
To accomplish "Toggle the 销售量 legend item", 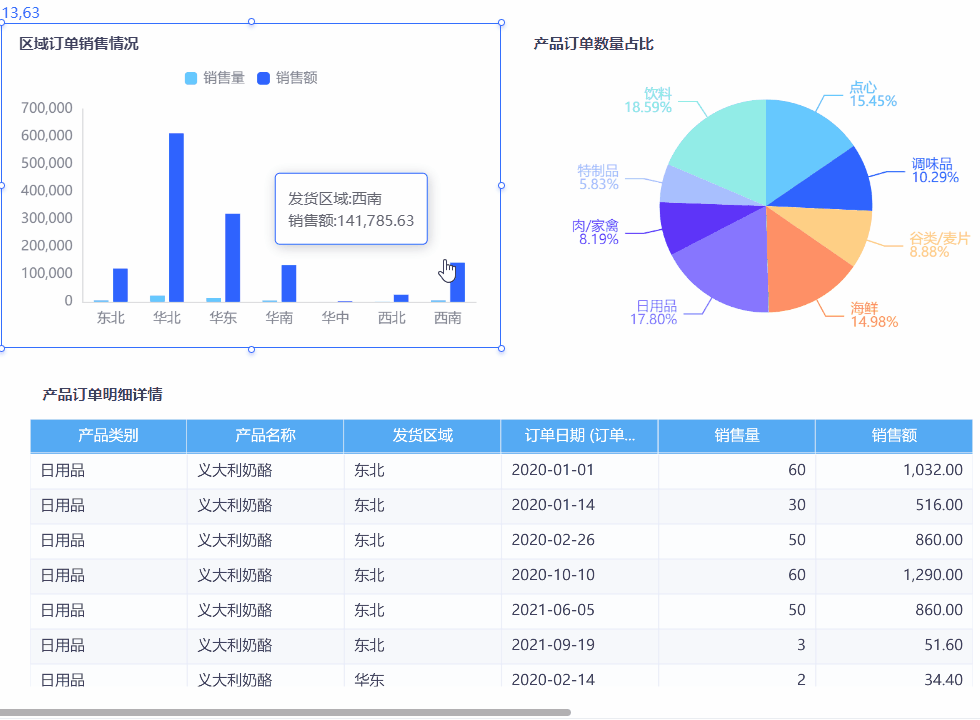I will point(215,78).
